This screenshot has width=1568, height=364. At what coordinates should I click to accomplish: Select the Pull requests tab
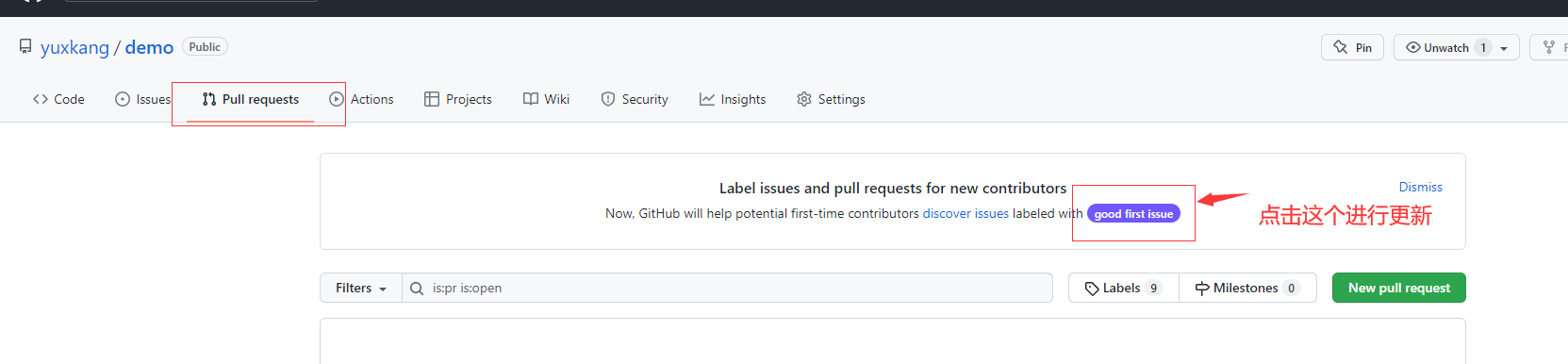pyautogui.click(x=251, y=99)
